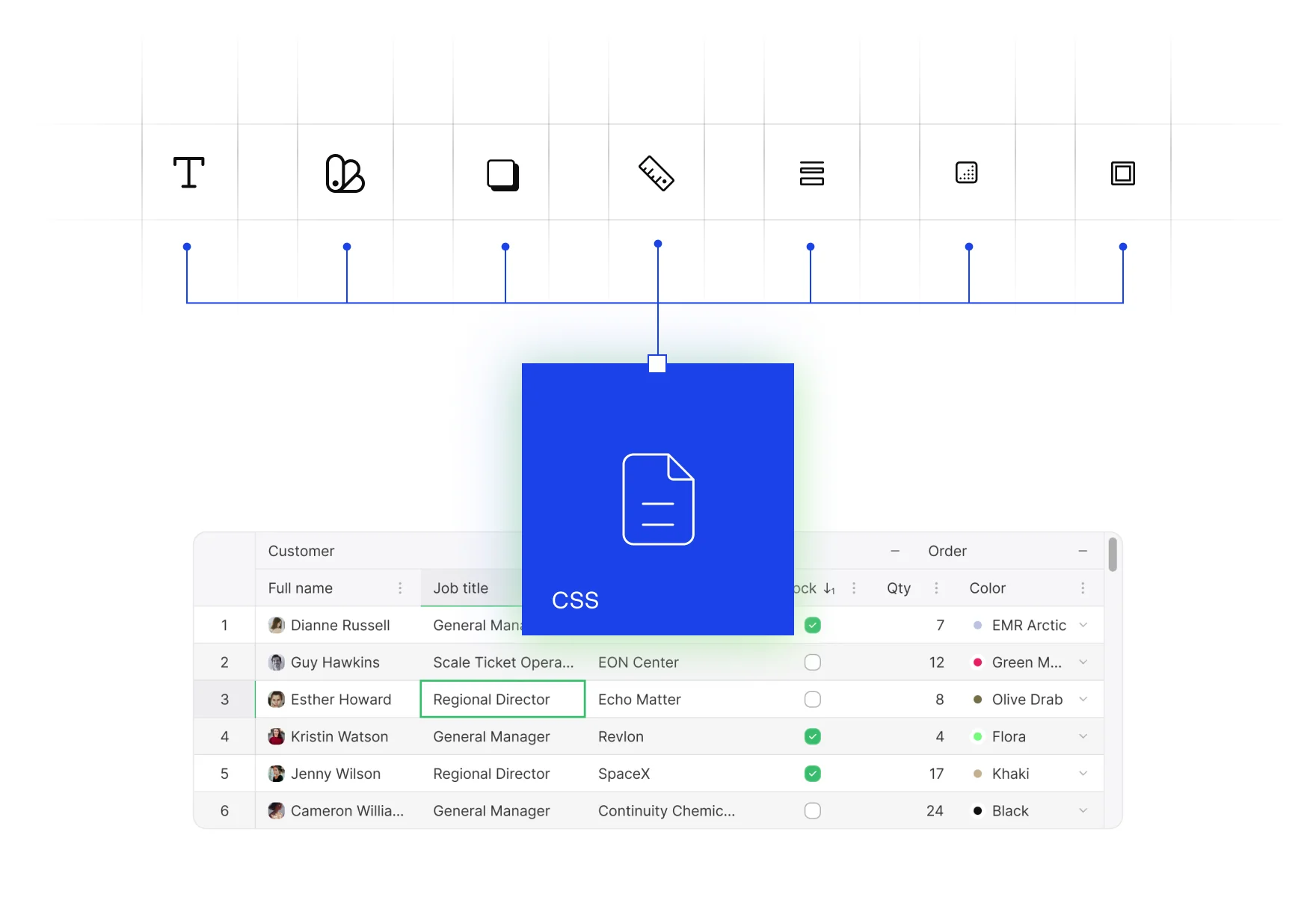Check the checkbox in Esther Howard row
Viewport: 1316px width, 897px height.
pos(813,699)
